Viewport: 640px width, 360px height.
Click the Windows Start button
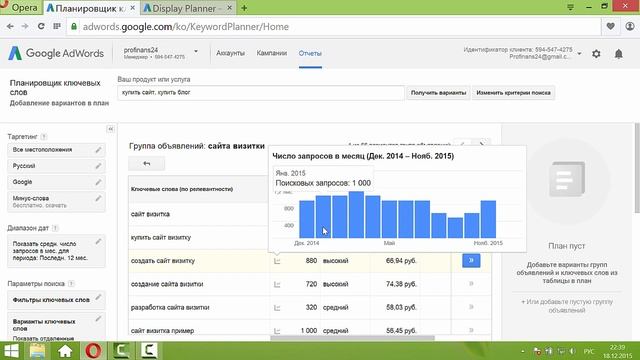click(x=11, y=351)
